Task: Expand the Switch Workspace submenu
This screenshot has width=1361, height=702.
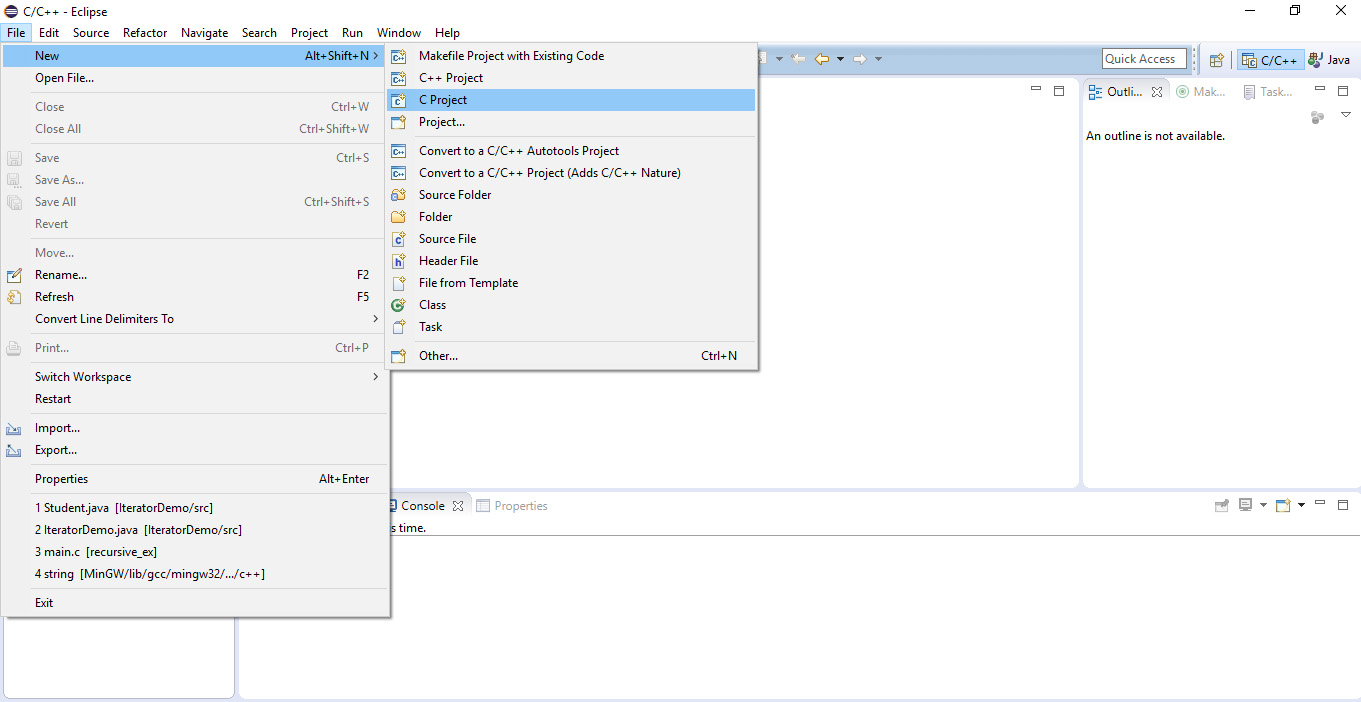Action: click(83, 376)
